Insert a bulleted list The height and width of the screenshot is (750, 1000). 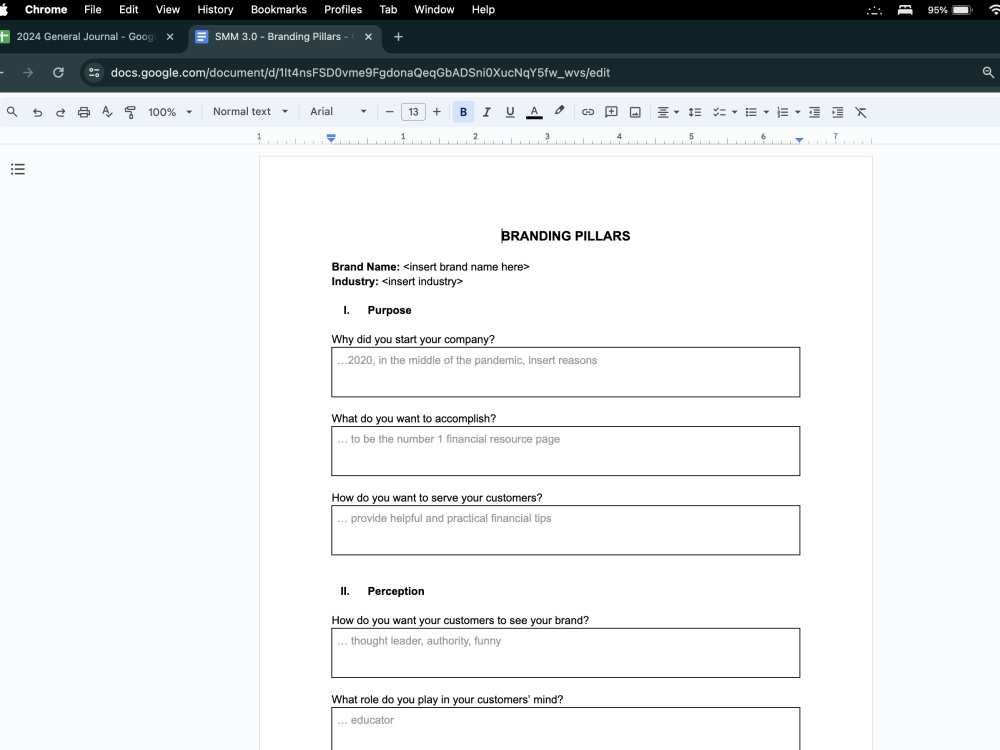751,112
